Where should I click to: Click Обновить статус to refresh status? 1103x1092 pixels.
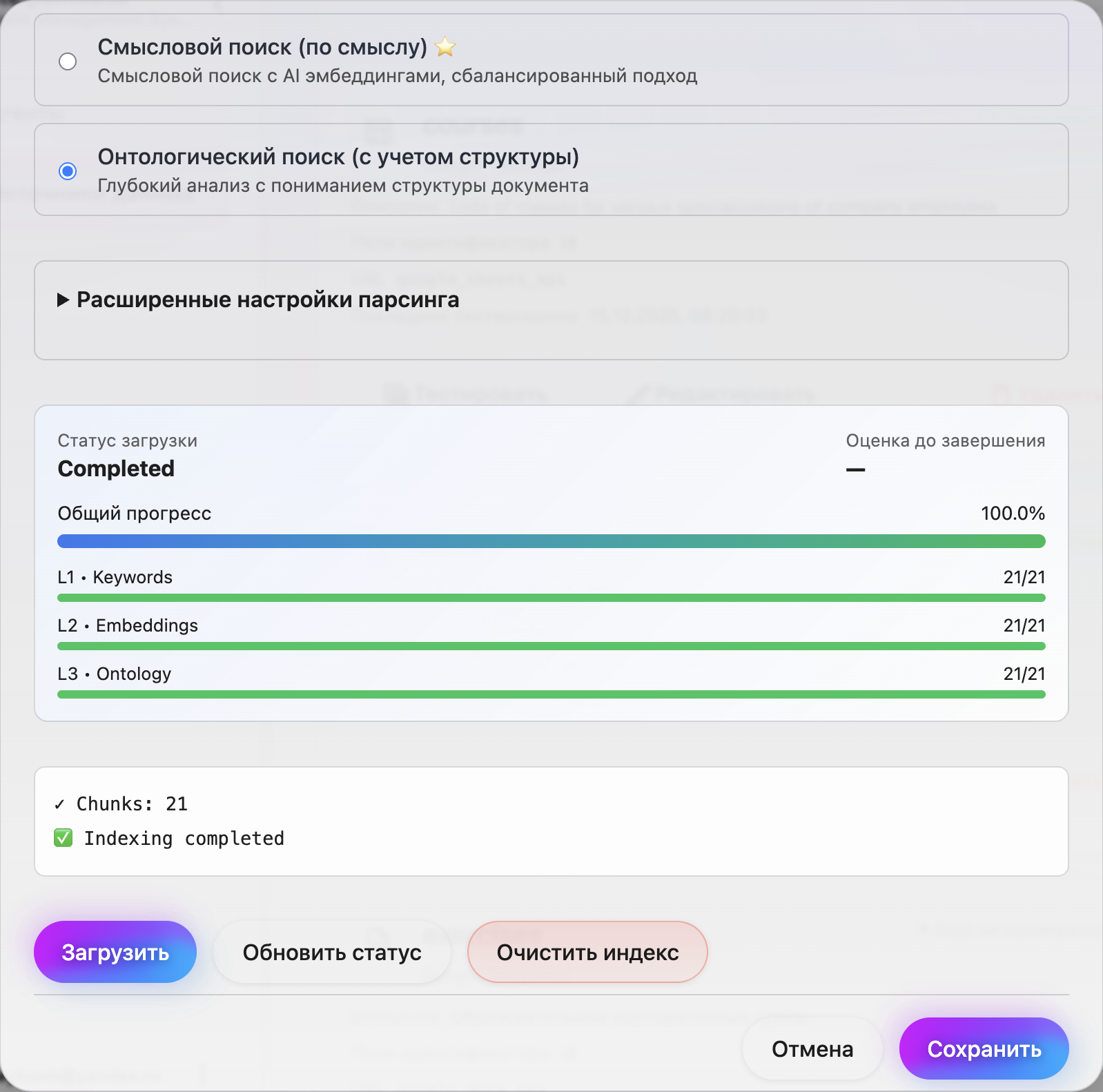point(332,952)
